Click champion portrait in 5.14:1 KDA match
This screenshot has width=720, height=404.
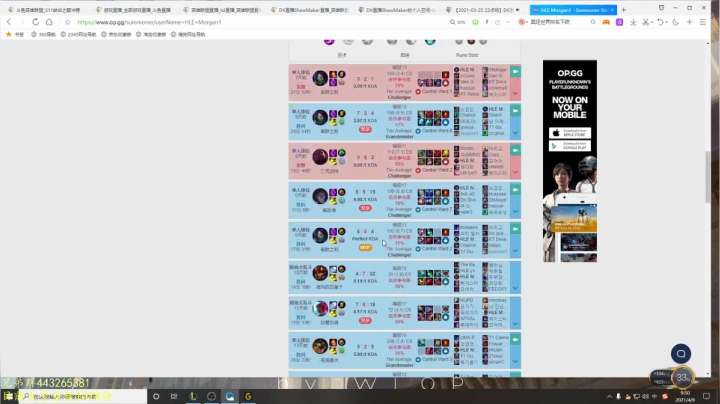click(x=320, y=273)
